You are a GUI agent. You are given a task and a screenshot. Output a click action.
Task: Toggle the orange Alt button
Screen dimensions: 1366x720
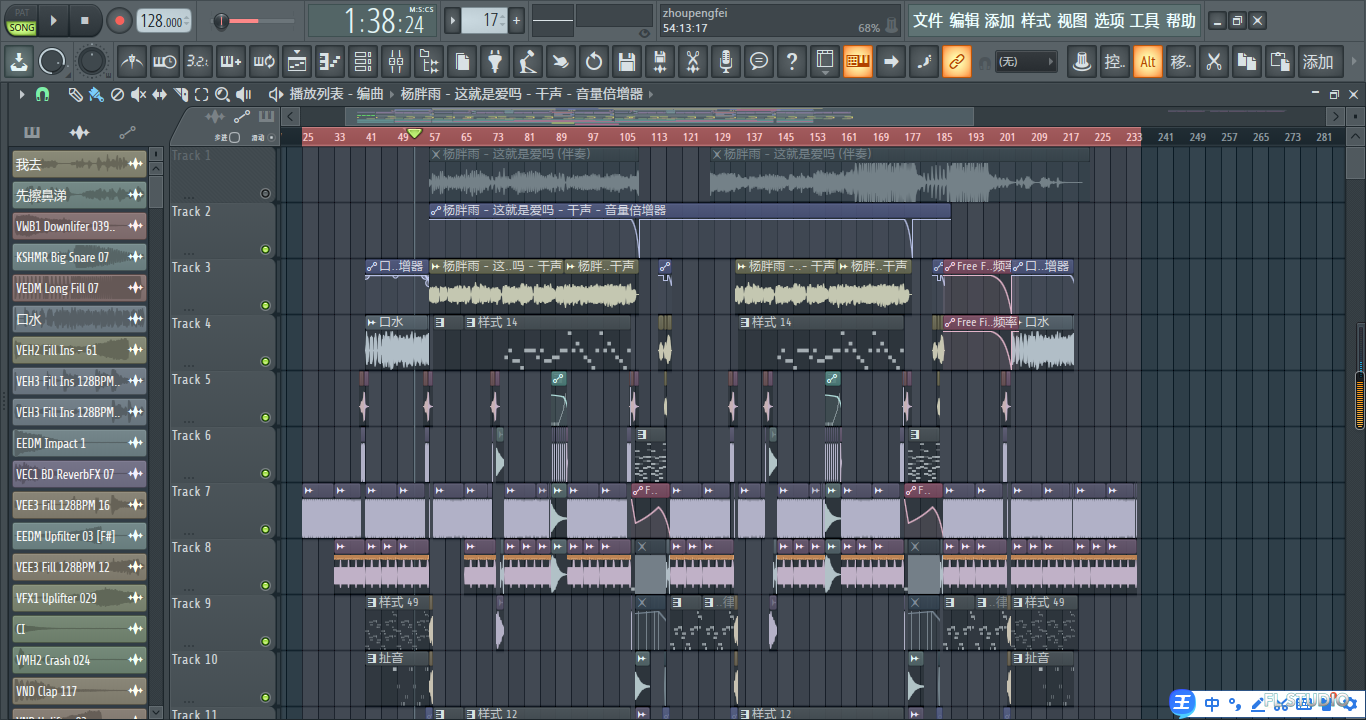[1148, 62]
